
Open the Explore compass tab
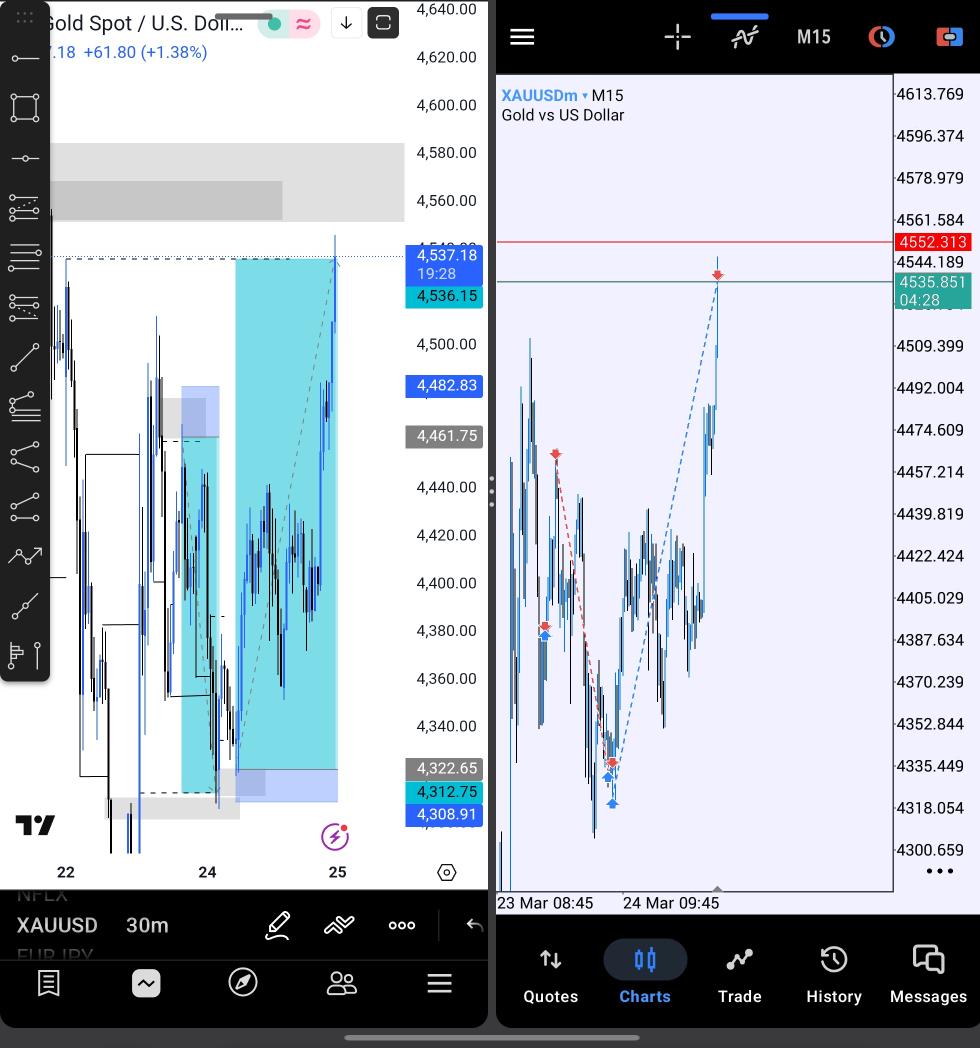243,982
